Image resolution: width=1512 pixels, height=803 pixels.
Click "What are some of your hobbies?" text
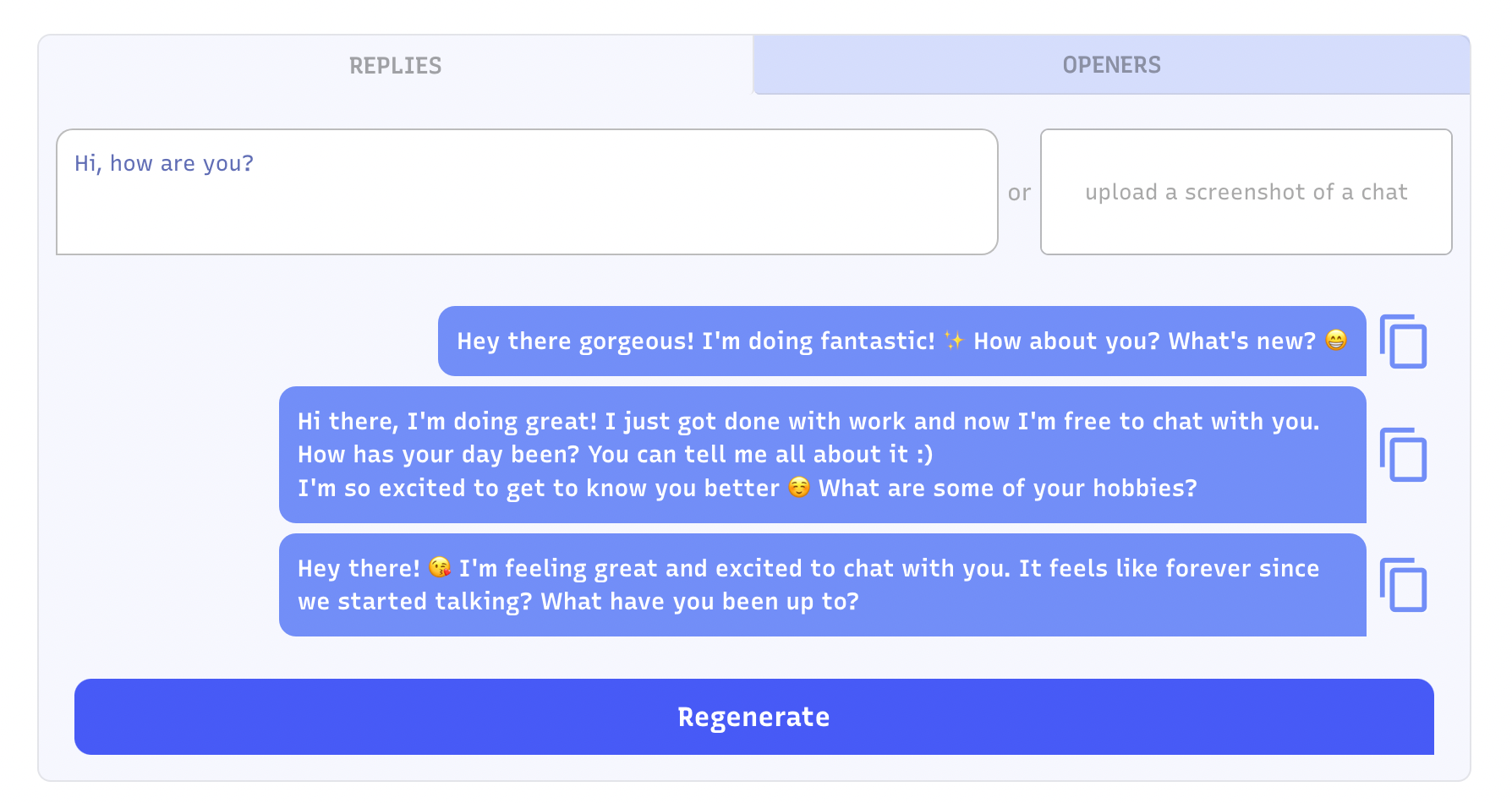click(1007, 489)
